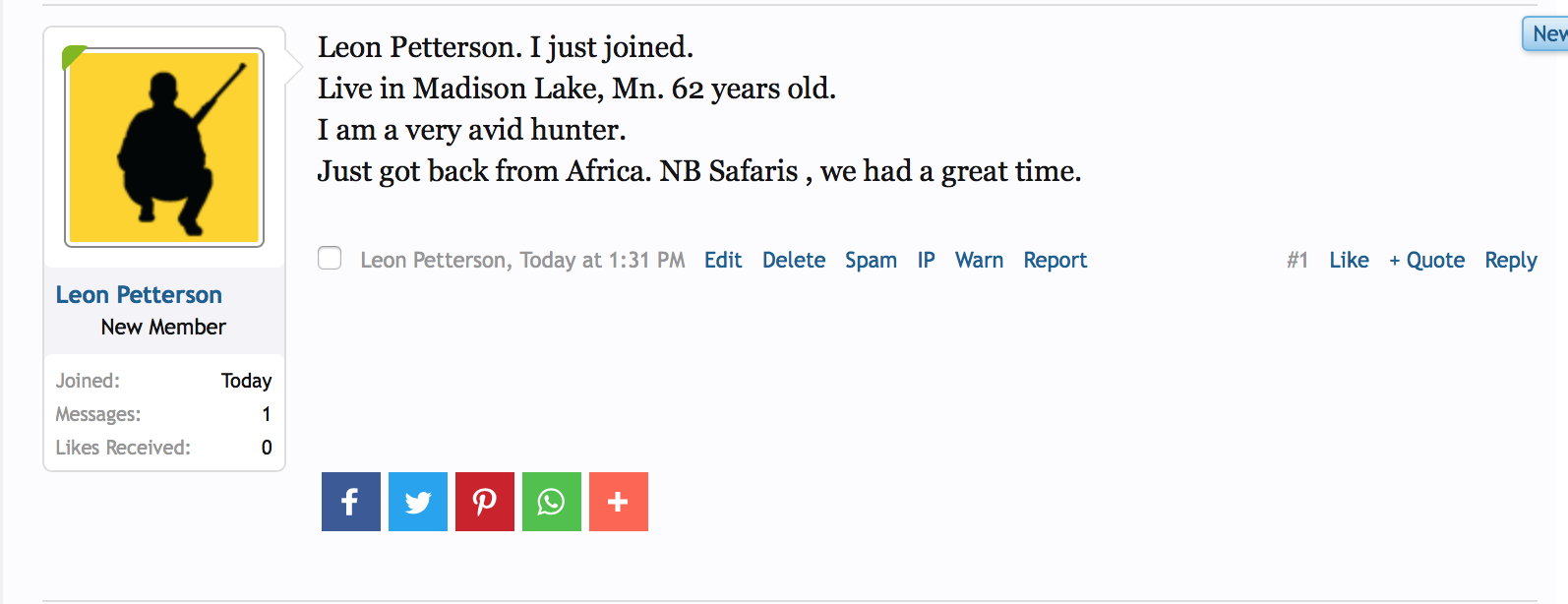1568x604 pixels.
Task: Mark post as Spam
Action: pos(871,261)
